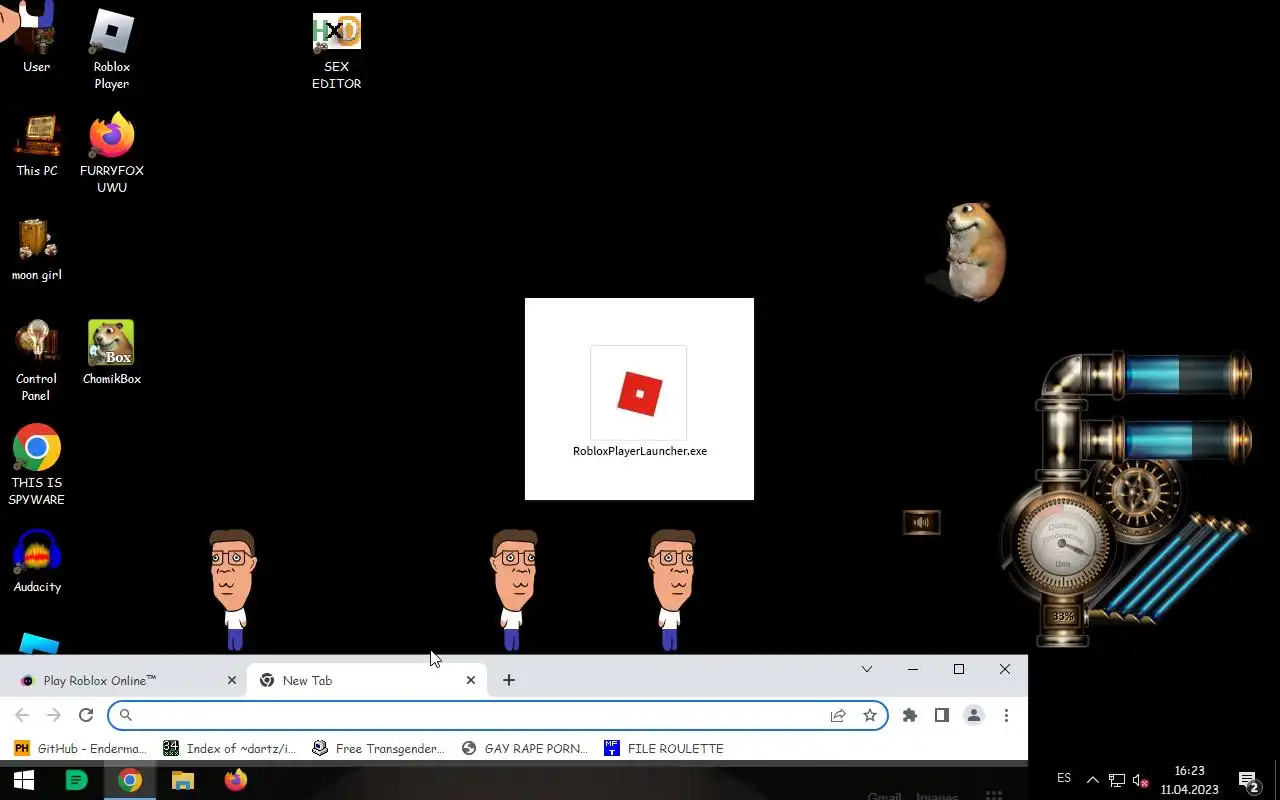Open the Windows Start menu
Viewport: 1280px width, 800px height.
pos(23,780)
